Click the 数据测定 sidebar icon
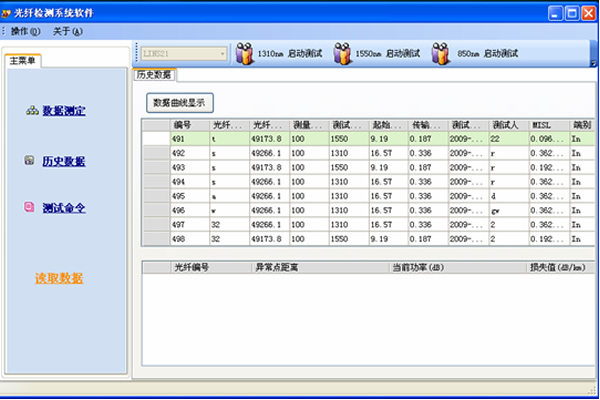The height and width of the screenshot is (400, 600). tap(31, 110)
